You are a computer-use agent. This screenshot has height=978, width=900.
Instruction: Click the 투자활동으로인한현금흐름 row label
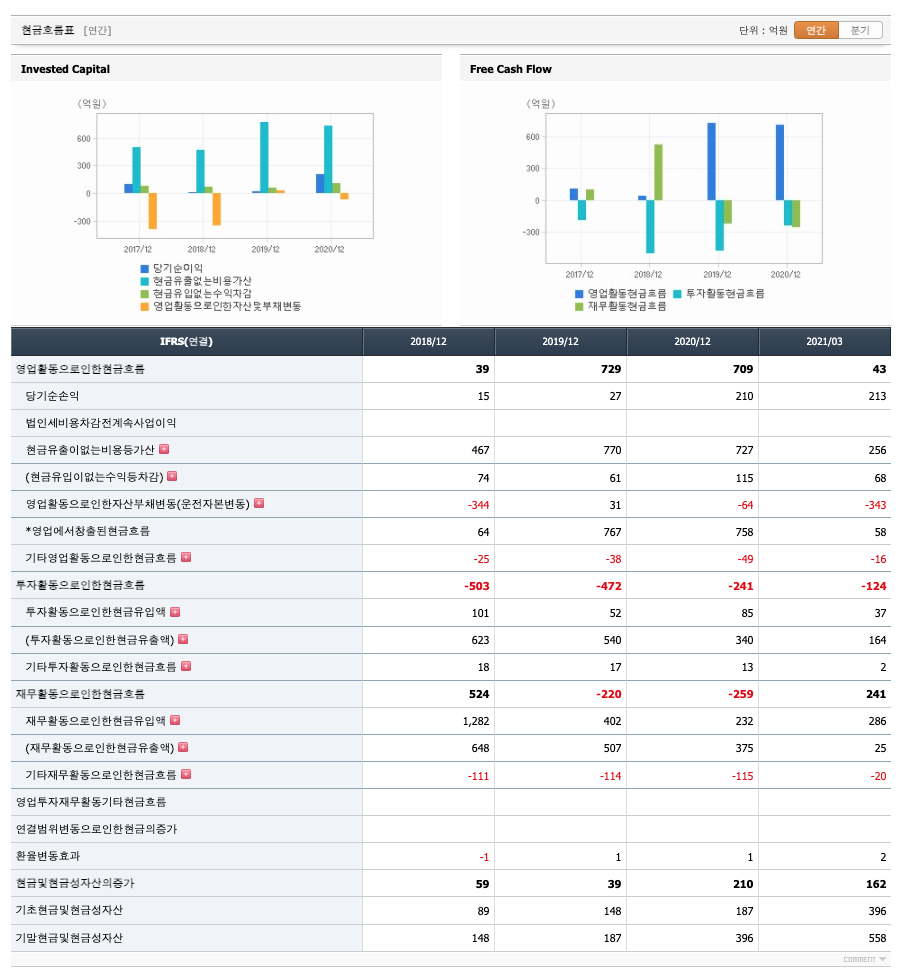(80, 584)
